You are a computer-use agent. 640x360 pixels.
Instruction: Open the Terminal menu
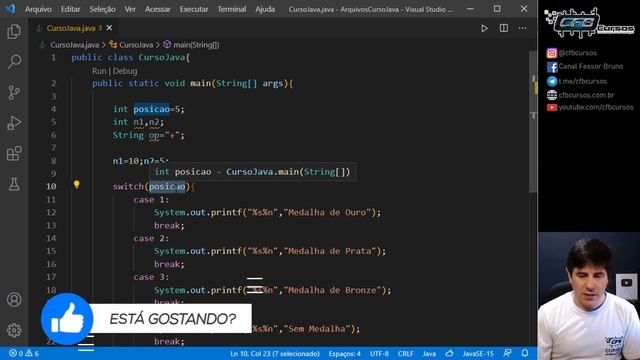(232, 9)
